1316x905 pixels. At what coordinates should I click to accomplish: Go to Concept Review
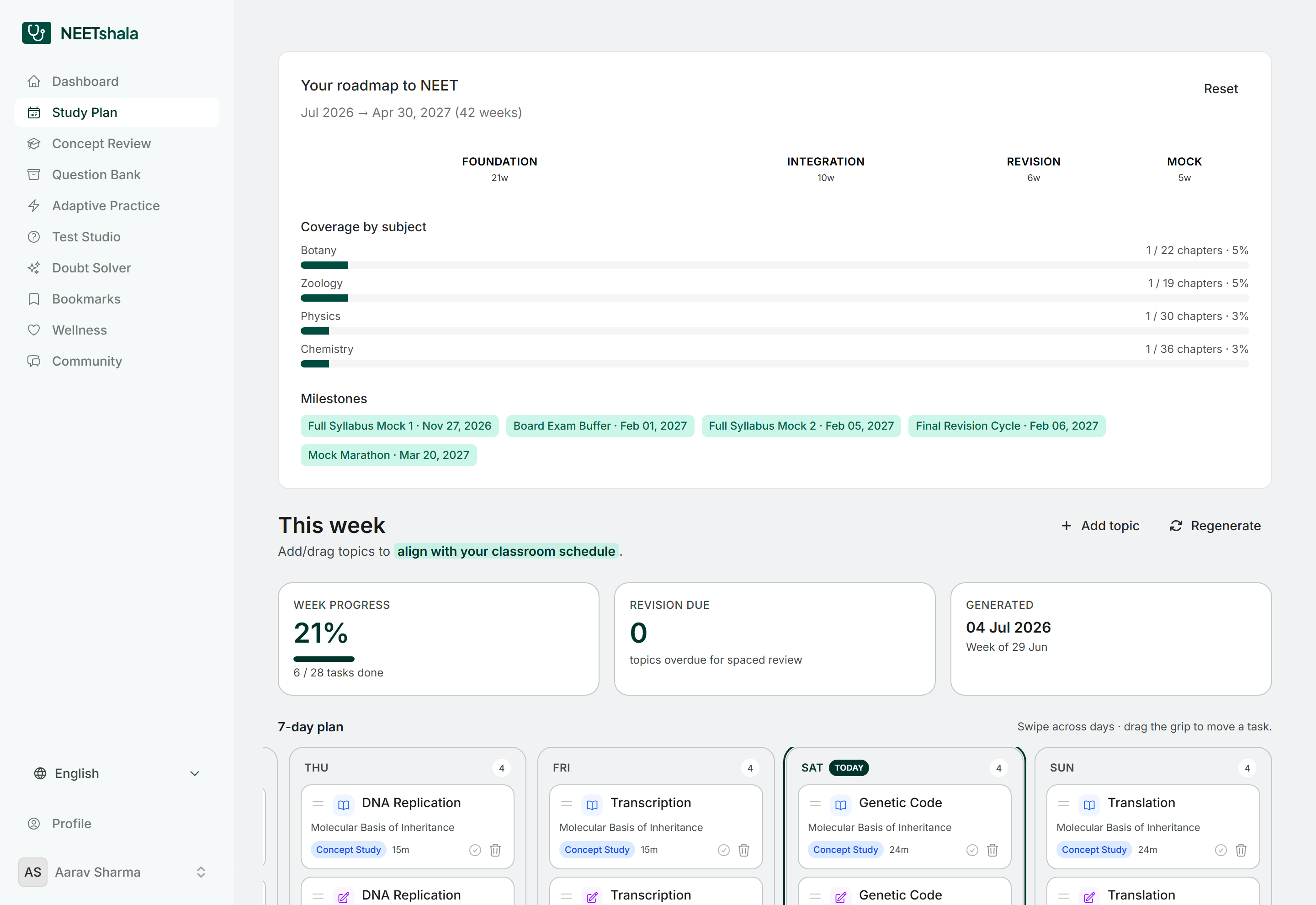117,144
